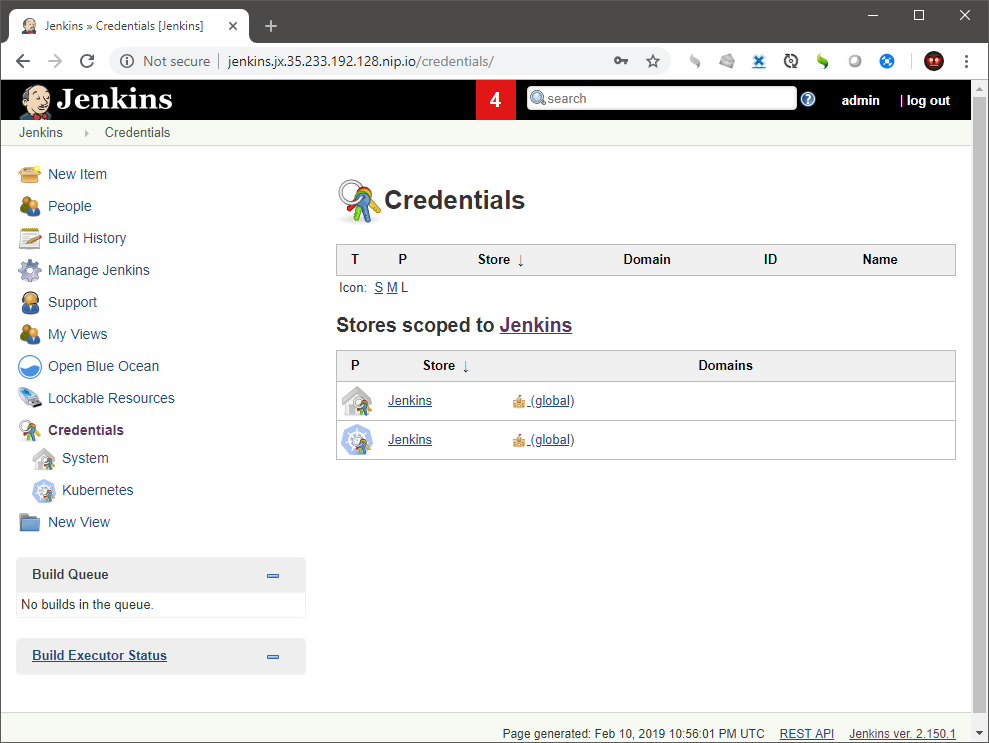Sort credentials table by Name column

tap(880, 260)
